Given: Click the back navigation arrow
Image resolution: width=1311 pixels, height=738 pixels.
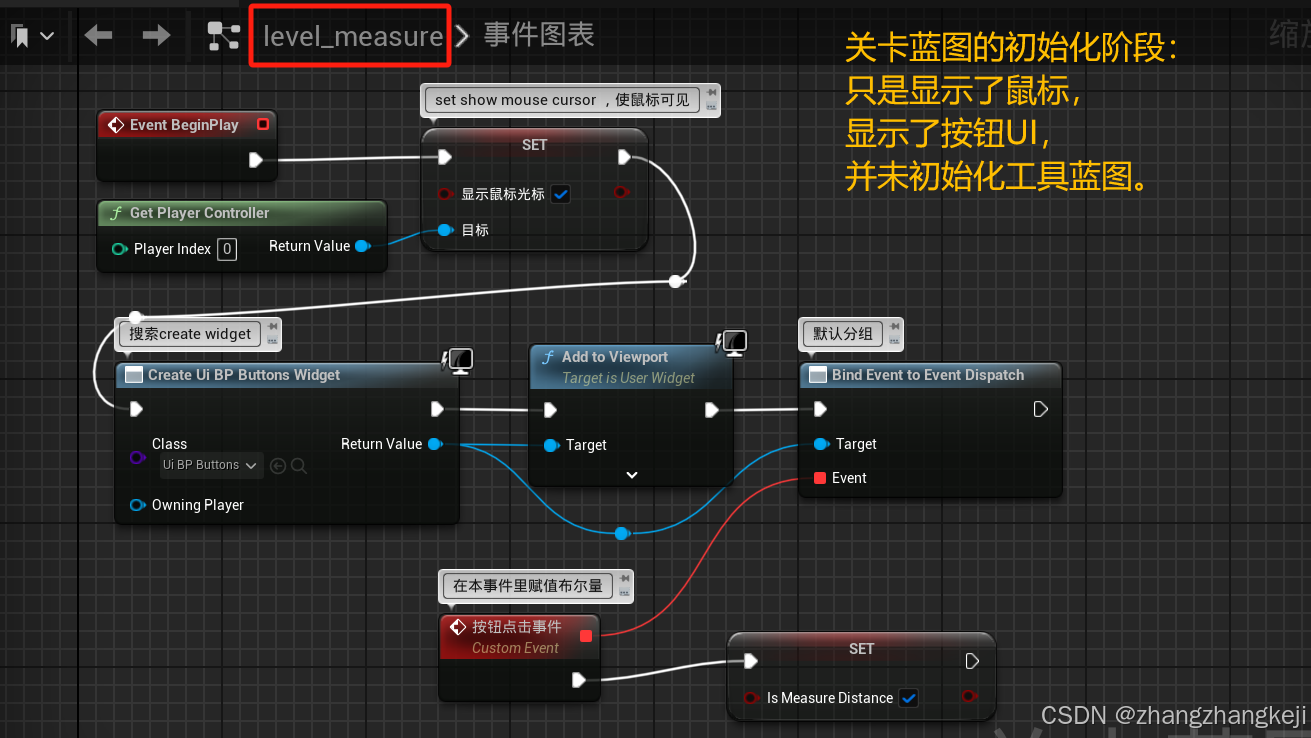Looking at the screenshot, I should point(96,34).
